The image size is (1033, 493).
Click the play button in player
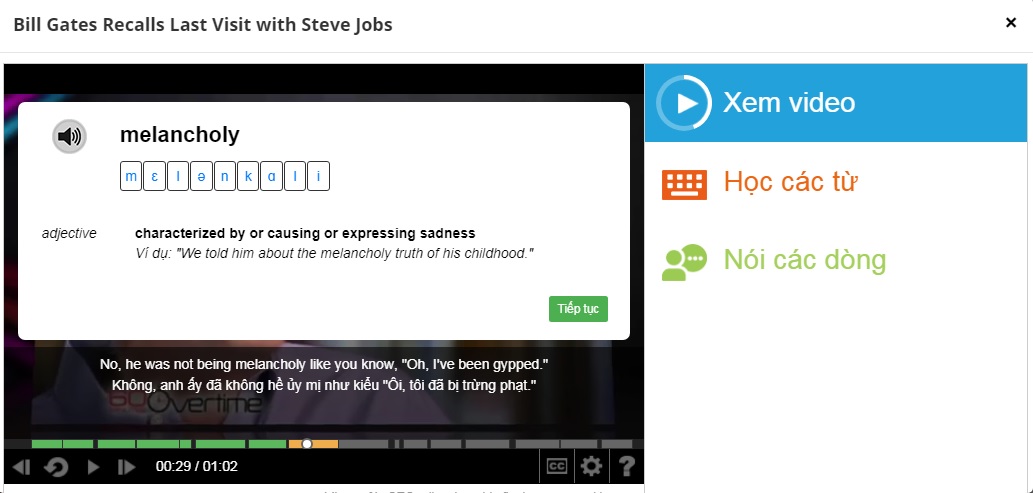[x=94, y=467]
